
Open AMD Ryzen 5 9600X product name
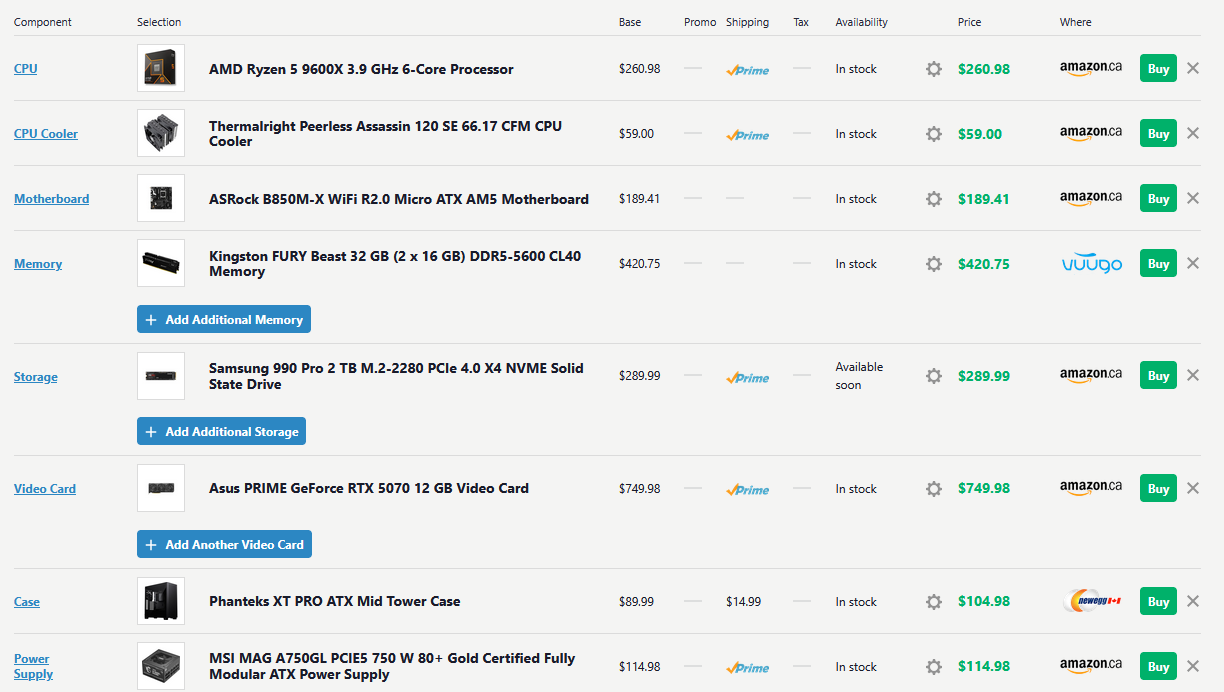point(361,69)
